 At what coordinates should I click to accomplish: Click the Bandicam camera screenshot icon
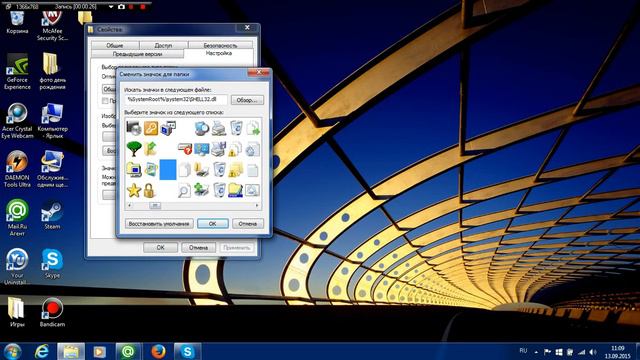(x=121, y=7)
